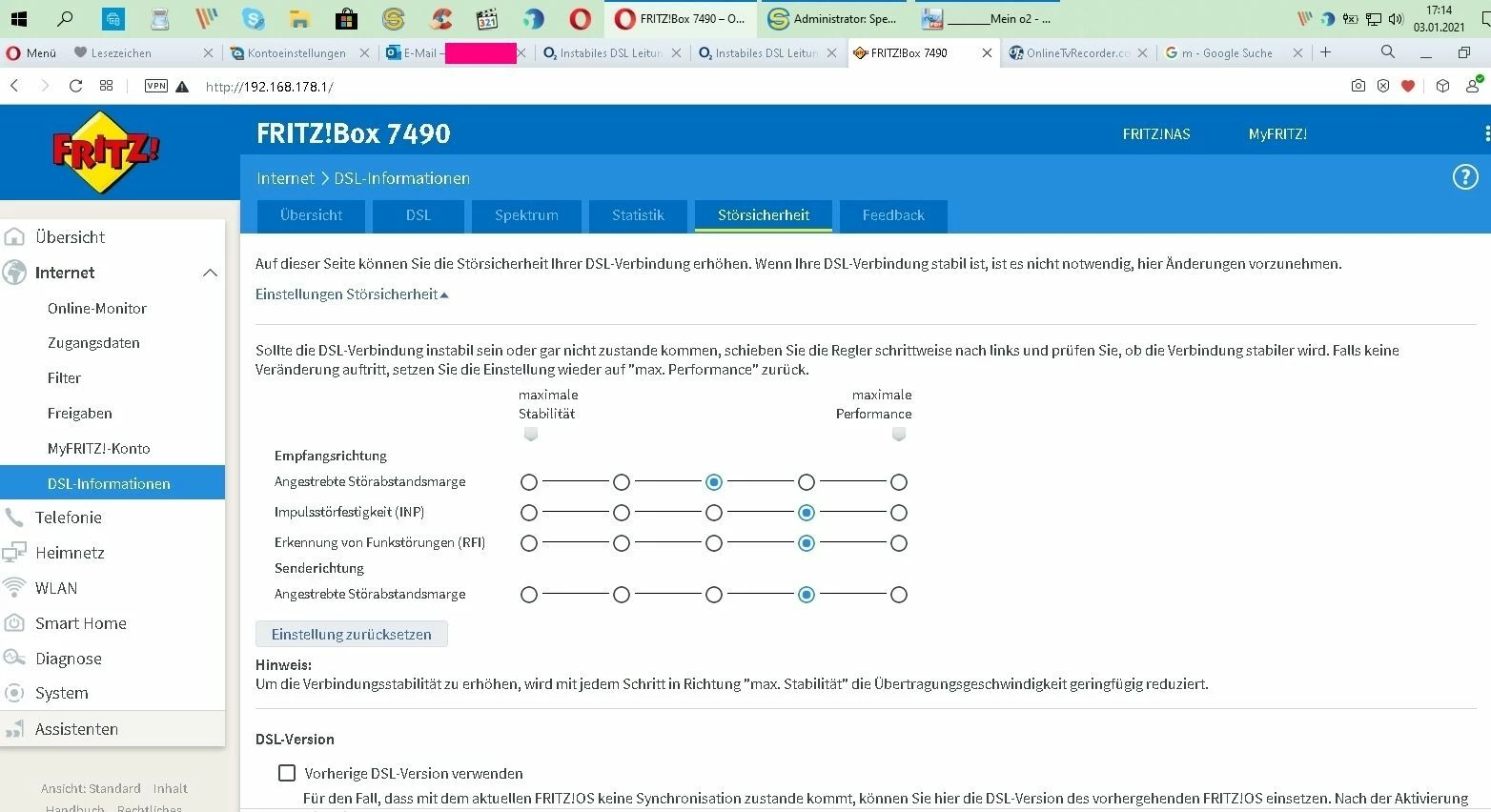Collapse the Internet menu chevron
This screenshot has height=812, width=1491.
211,274
